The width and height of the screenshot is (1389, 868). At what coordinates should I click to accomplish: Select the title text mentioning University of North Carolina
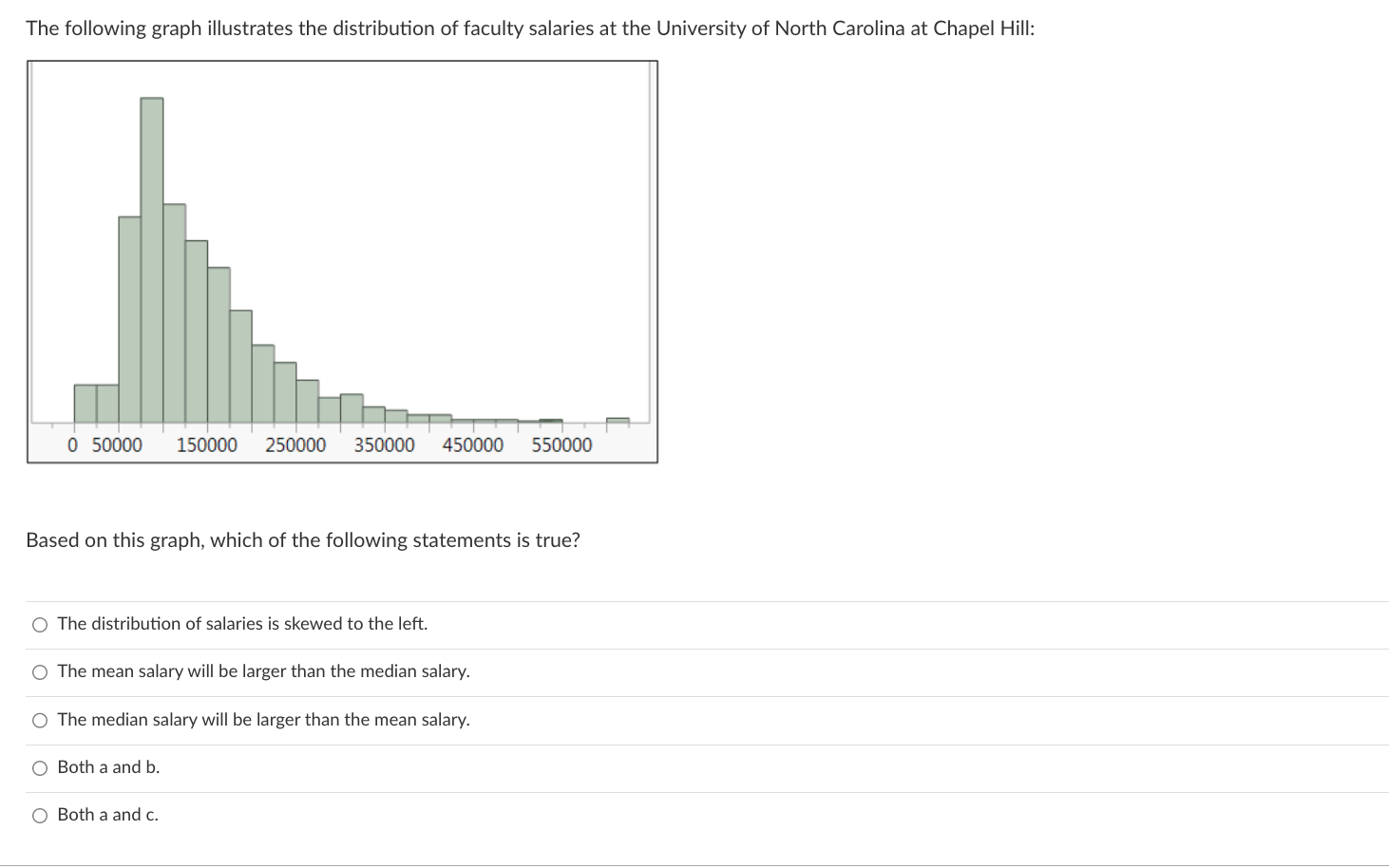[x=530, y=28]
